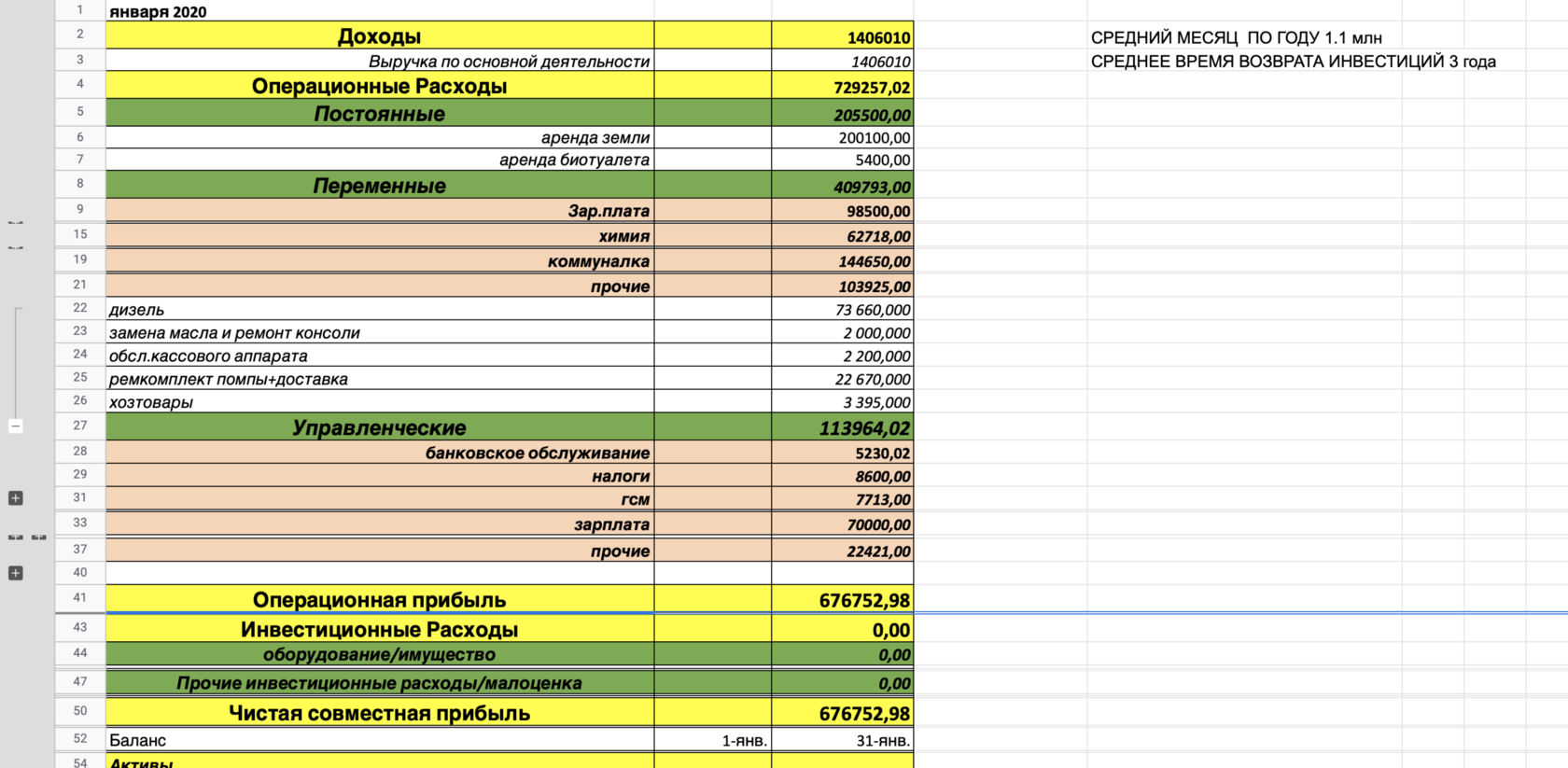Select the 'Инвестиционные Расходы' cell
Screen dimensions: 1568x768
(x=380, y=629)
